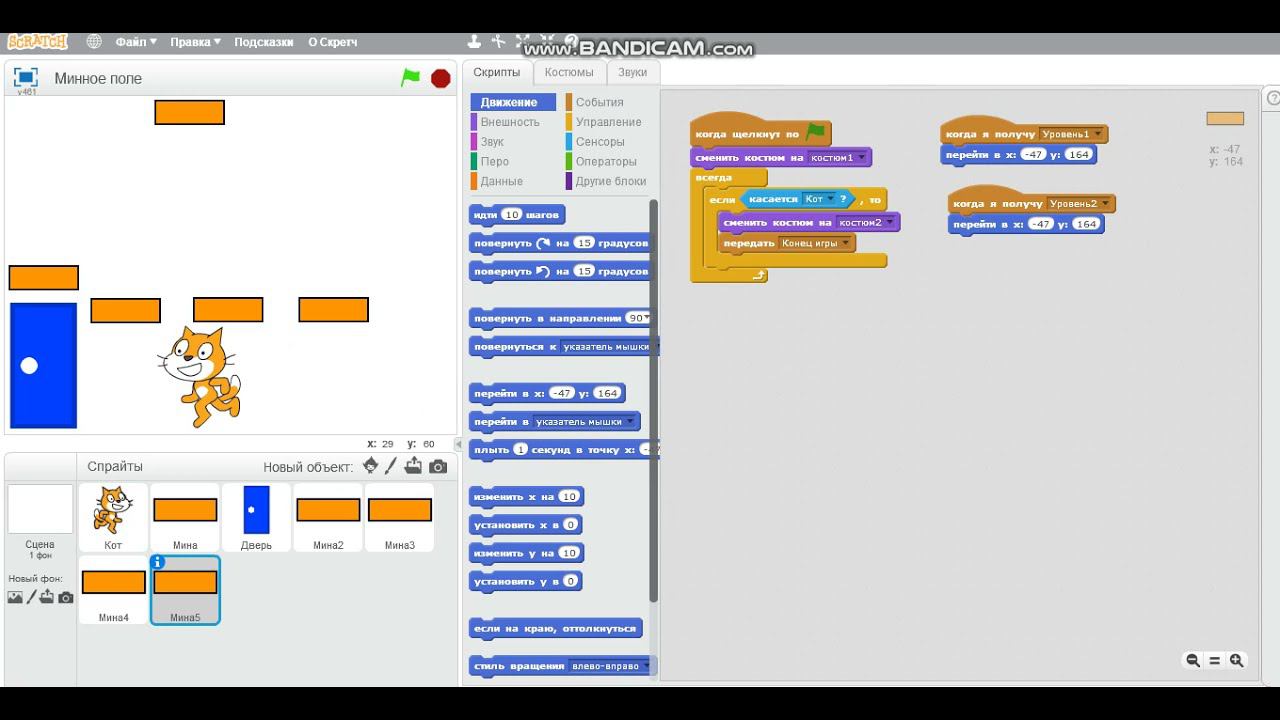This screenshot has width=1280, height=720.
Task: Open the Правка menu
Action: [x=195, y=42]
